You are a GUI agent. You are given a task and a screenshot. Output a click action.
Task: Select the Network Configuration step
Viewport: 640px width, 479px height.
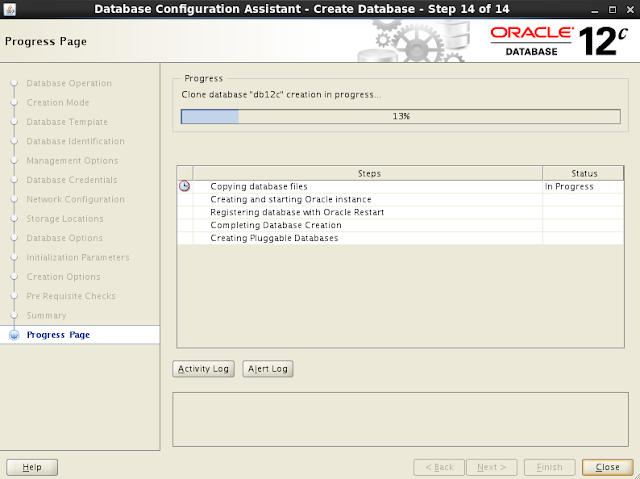click(x=76, y=200)
